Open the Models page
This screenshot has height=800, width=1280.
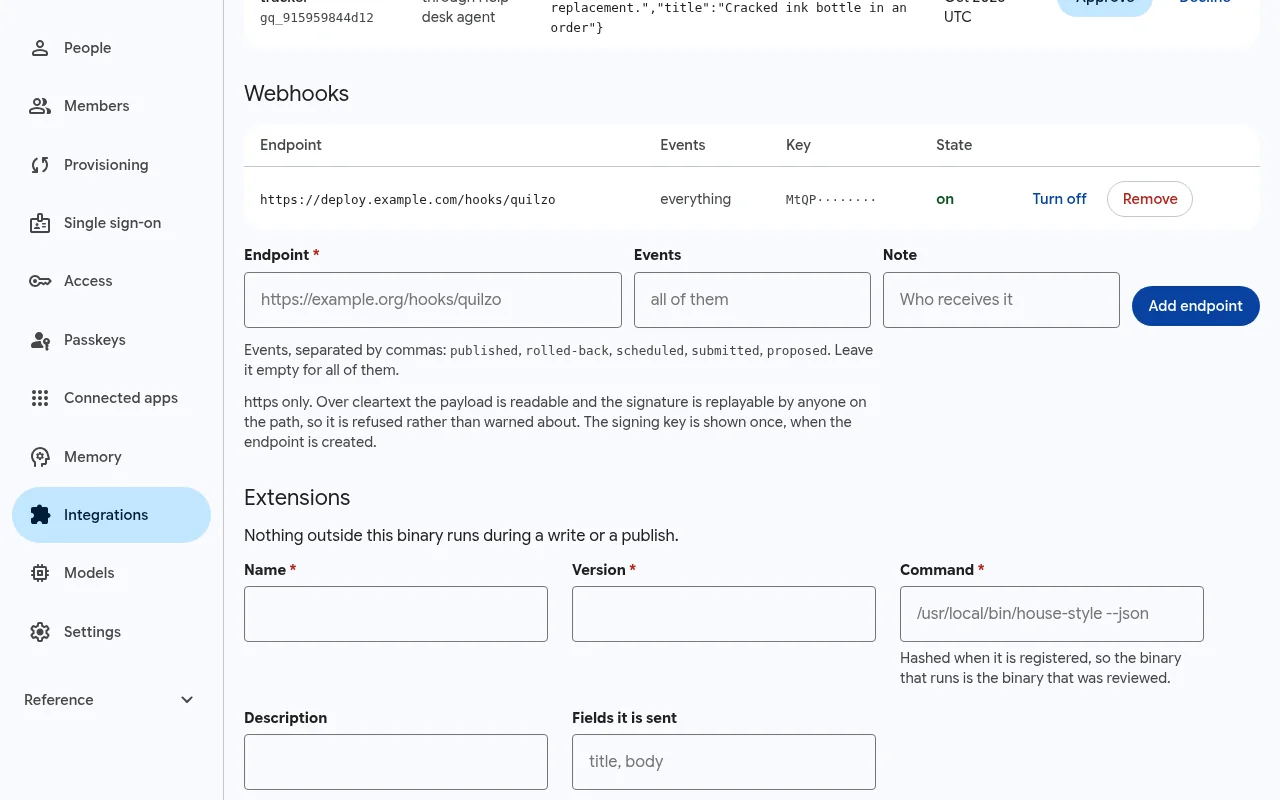point(111,573)
